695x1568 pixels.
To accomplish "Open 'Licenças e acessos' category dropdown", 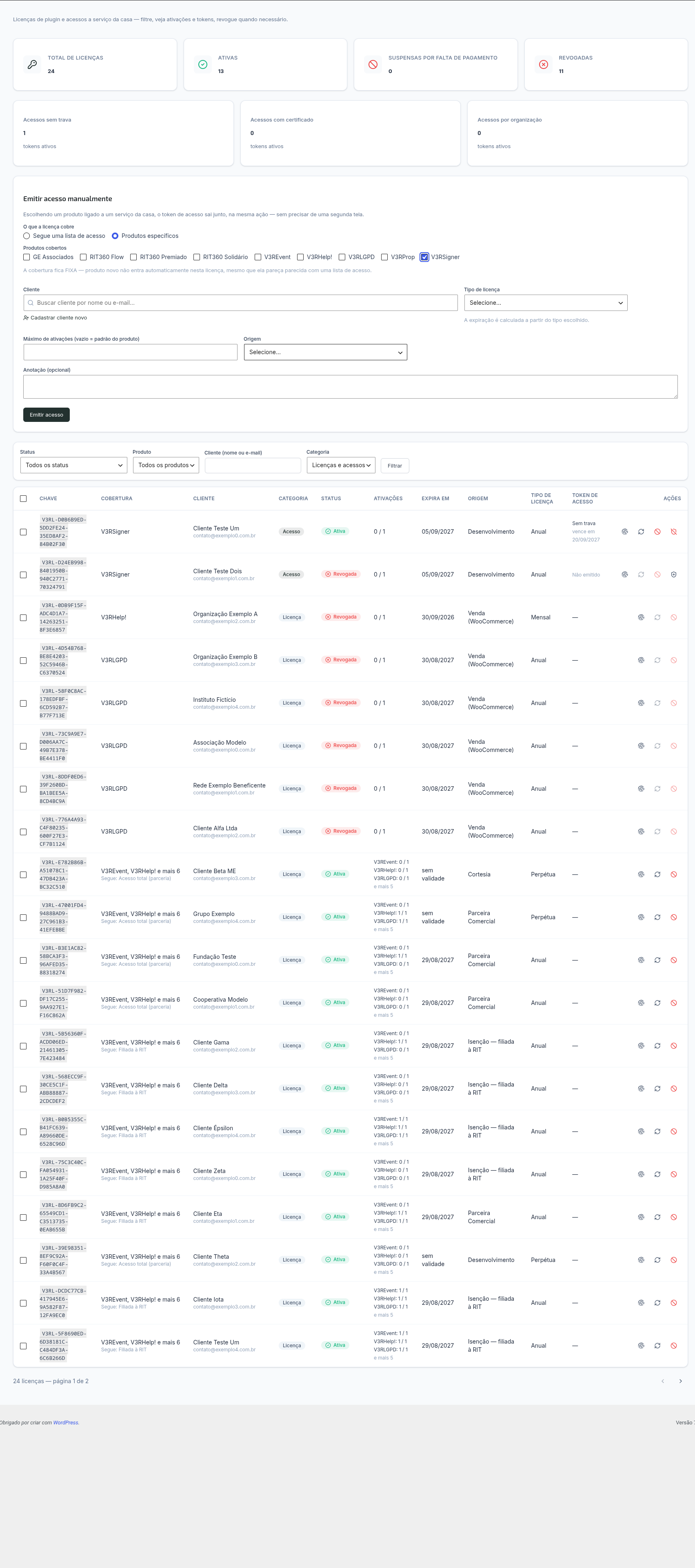I will (341, 466).
